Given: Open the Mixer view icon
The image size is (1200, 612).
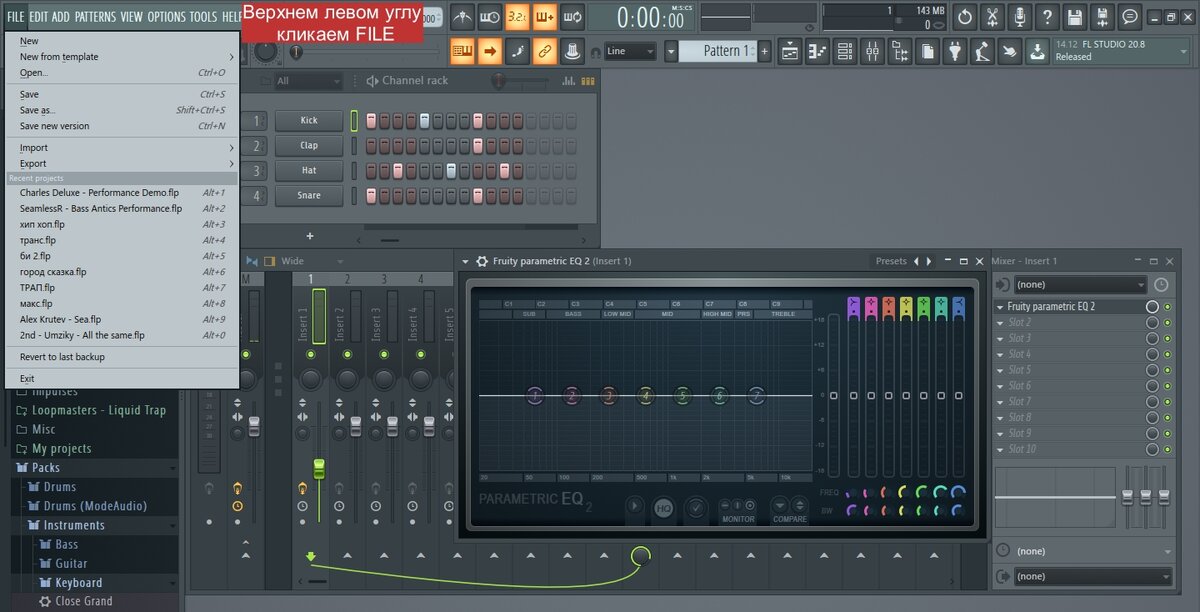Looking at the screenshot, I should (x=872, y=51).
